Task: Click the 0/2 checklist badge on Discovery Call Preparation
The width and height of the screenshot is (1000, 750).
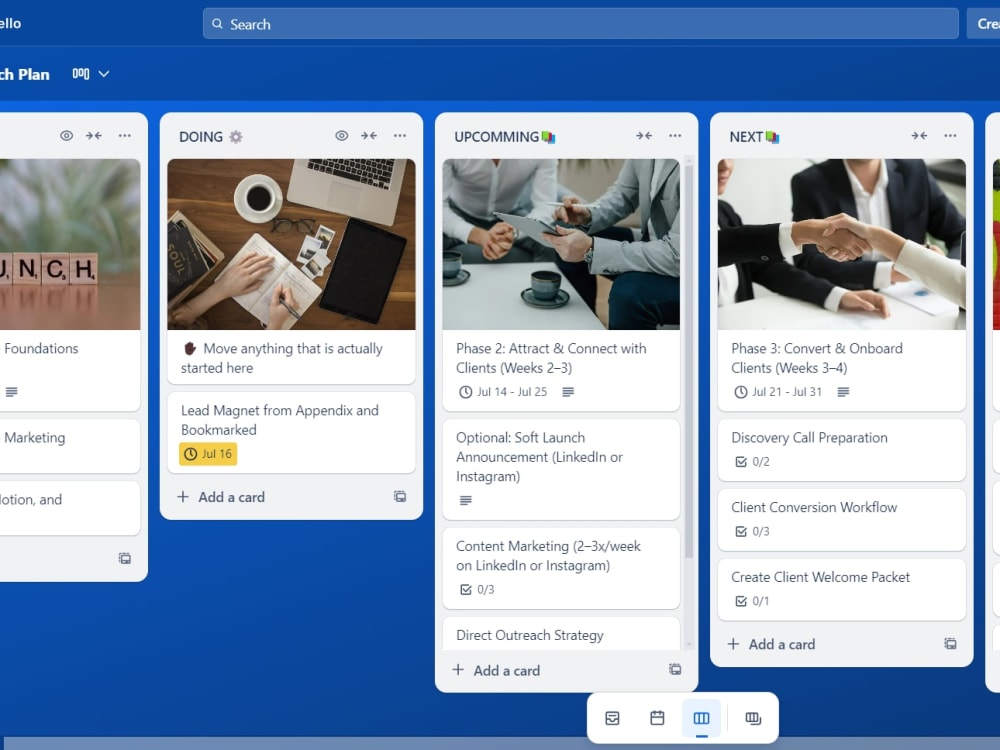Action: [753, 462]
